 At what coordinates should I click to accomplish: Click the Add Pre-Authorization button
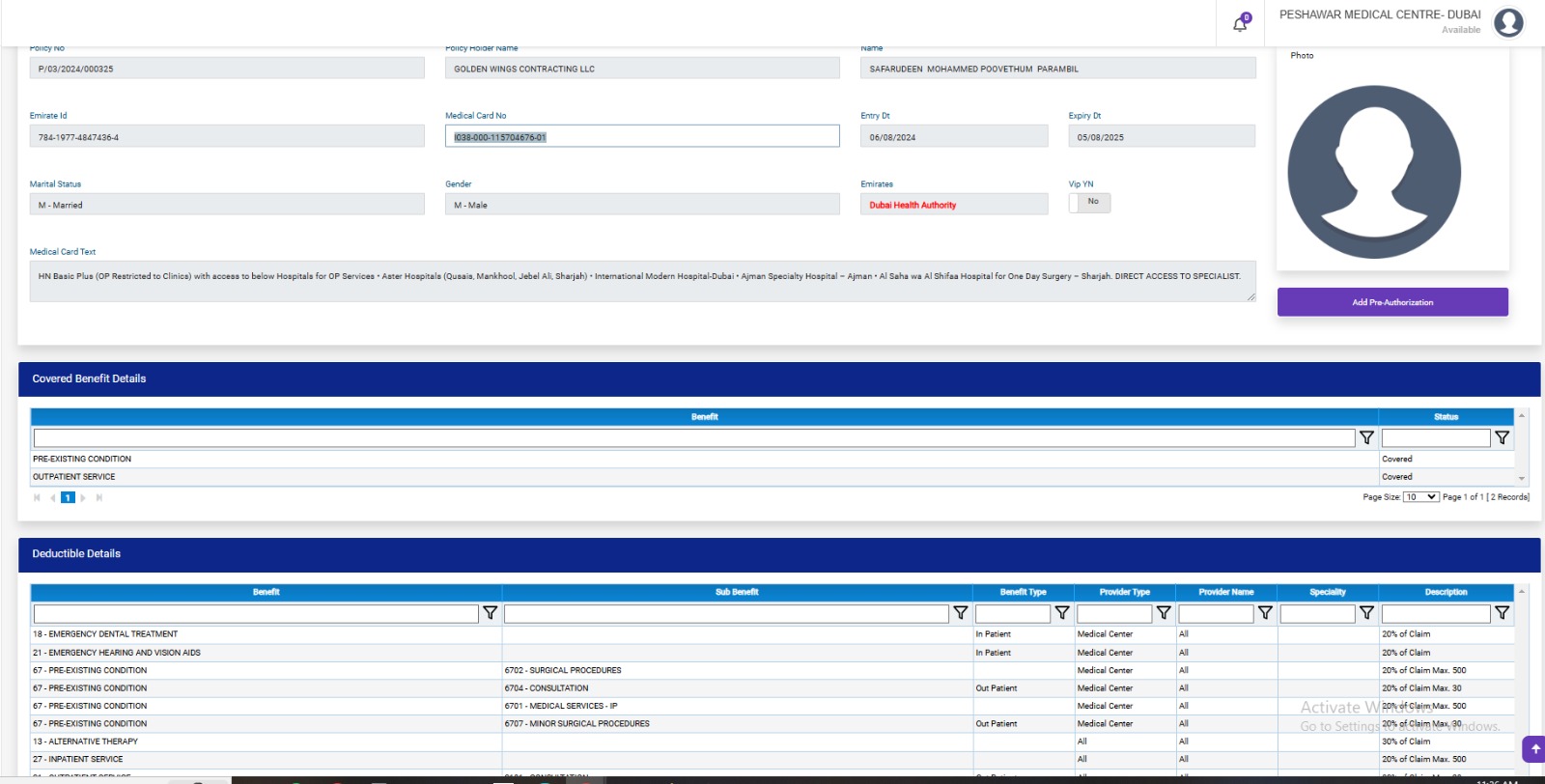pyautogui.click(x=1391, y=302)
